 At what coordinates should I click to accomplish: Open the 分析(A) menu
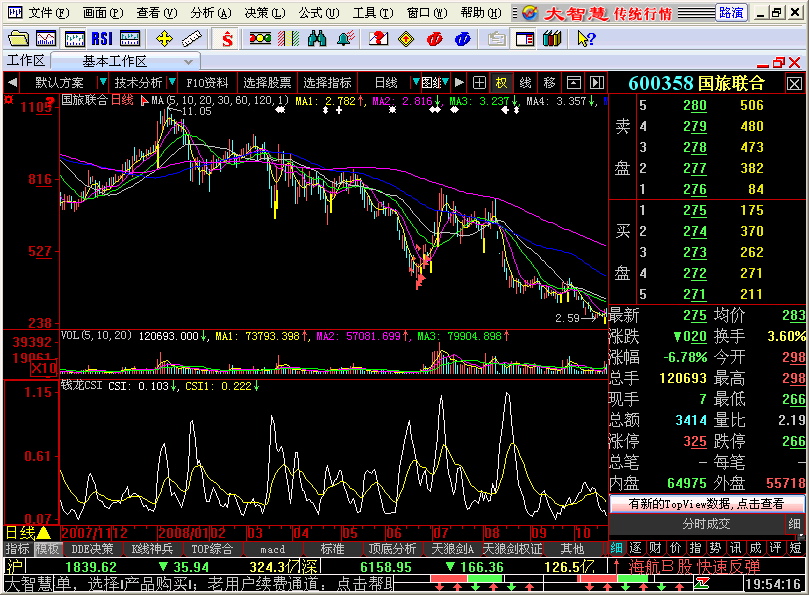210,13
